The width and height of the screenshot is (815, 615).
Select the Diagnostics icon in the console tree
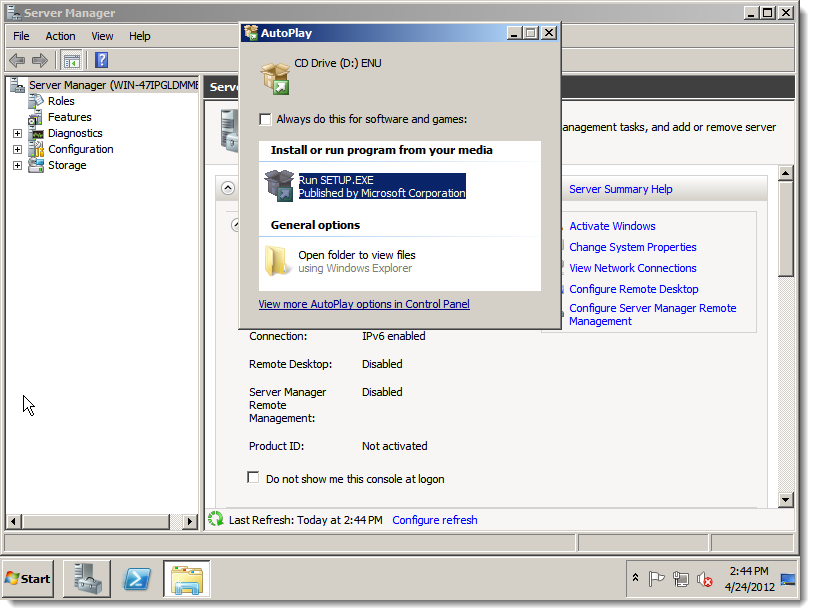pyautogui.click(x=36, y=133)
